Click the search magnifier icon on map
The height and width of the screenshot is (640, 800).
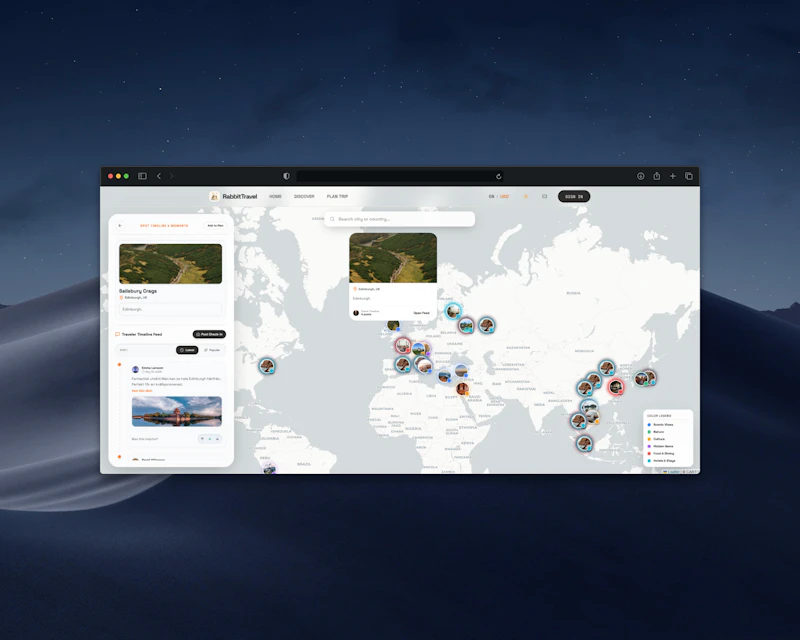click(x=332, y=219)
